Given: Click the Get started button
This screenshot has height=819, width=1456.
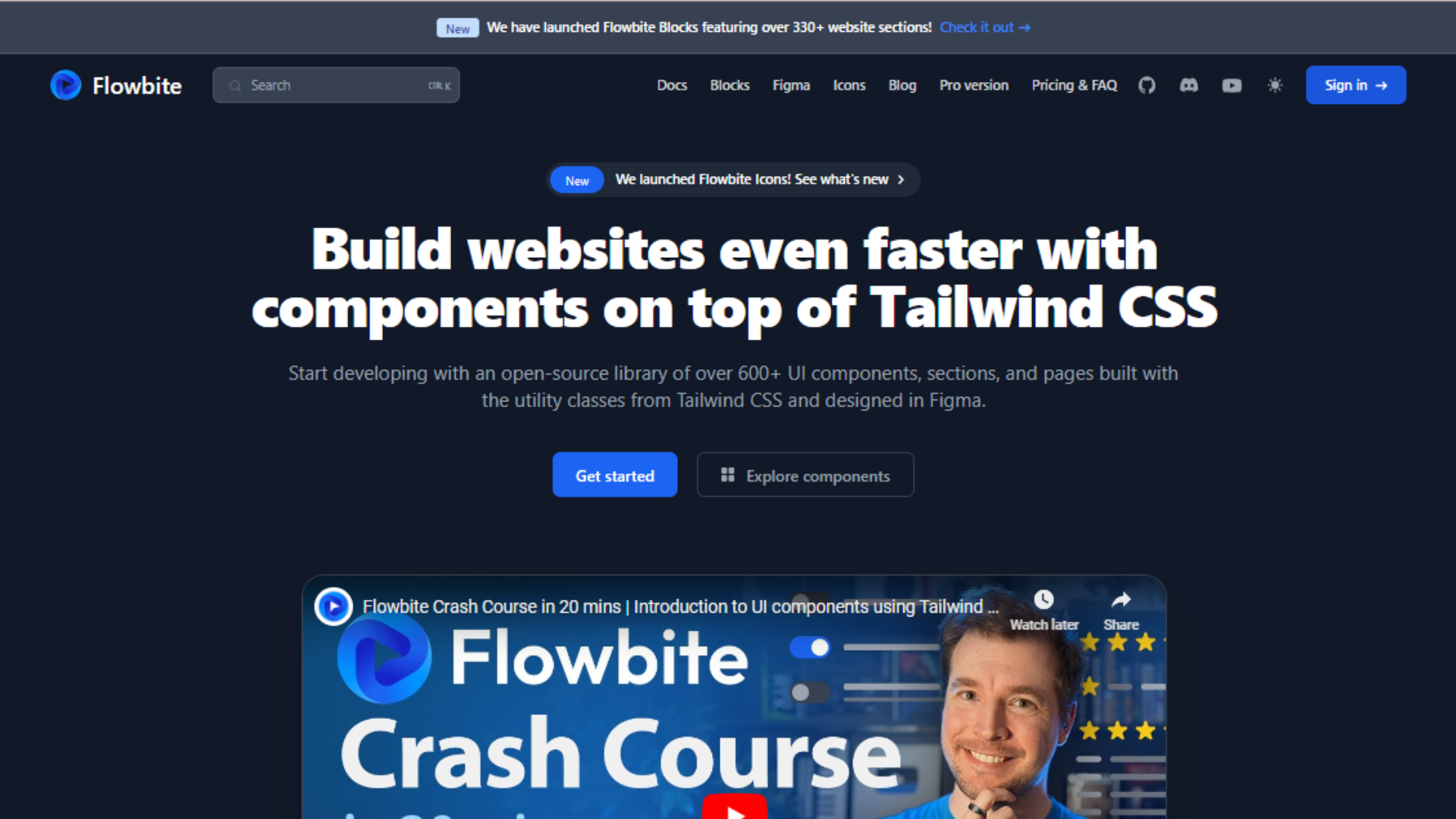Looking at the screenshot, I should click(x=615, y=475).
